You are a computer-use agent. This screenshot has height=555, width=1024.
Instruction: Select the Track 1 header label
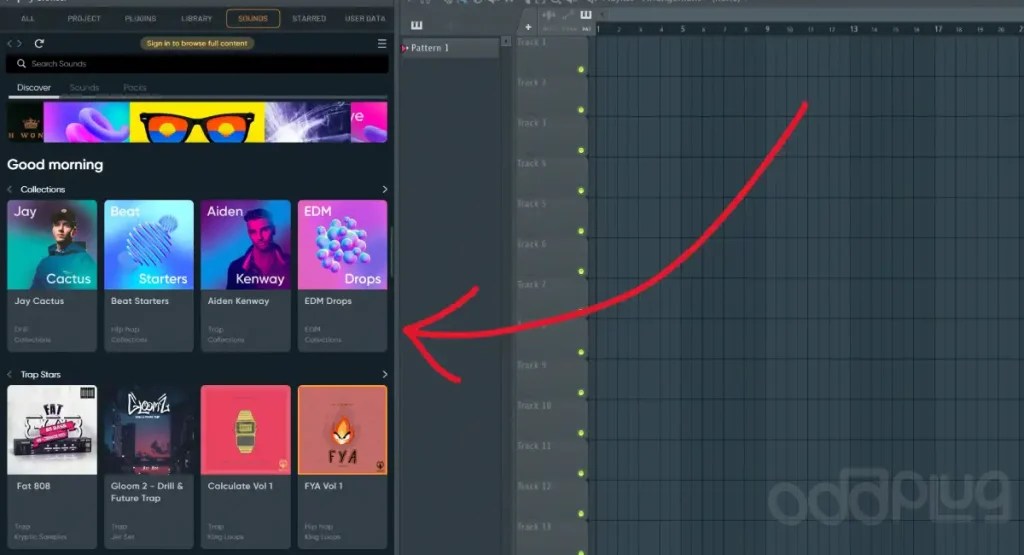click(x=532, y=42)
